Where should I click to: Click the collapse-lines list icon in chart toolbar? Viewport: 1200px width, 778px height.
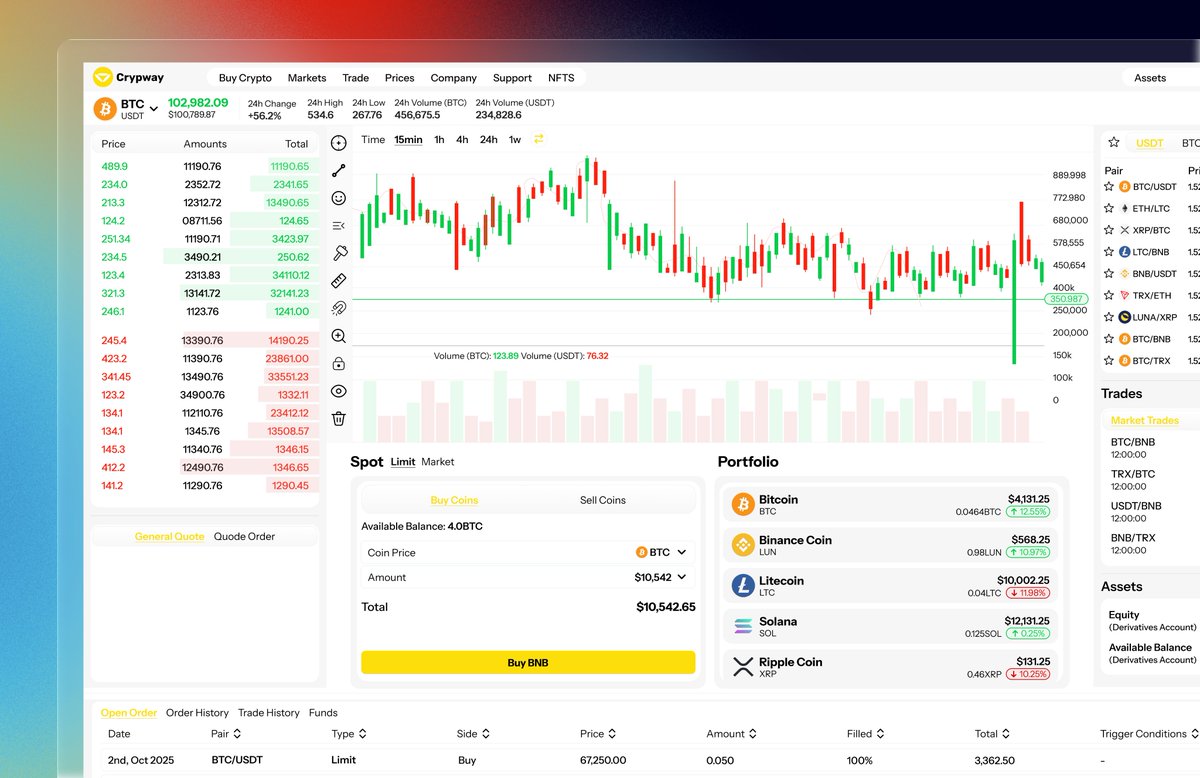click(x=339, y=226)
